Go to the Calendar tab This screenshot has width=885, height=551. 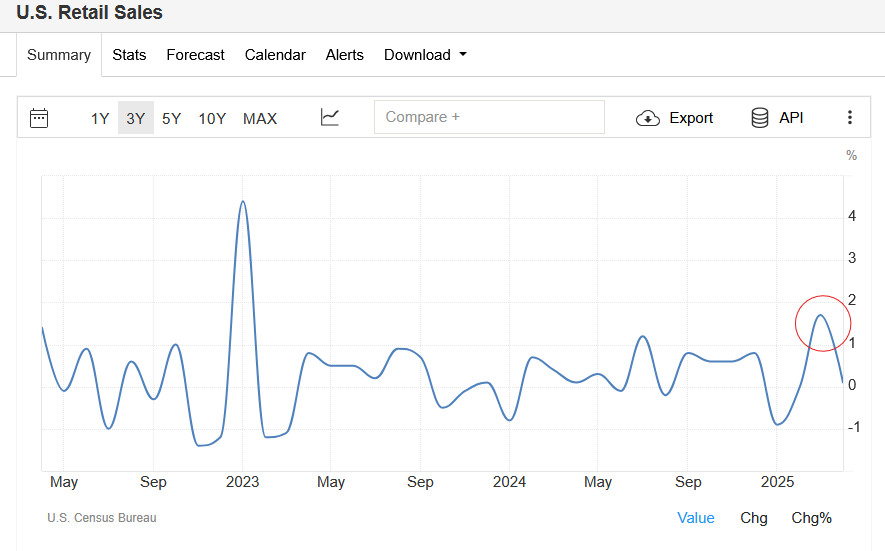pyautogui.click(x=275, y=55)
